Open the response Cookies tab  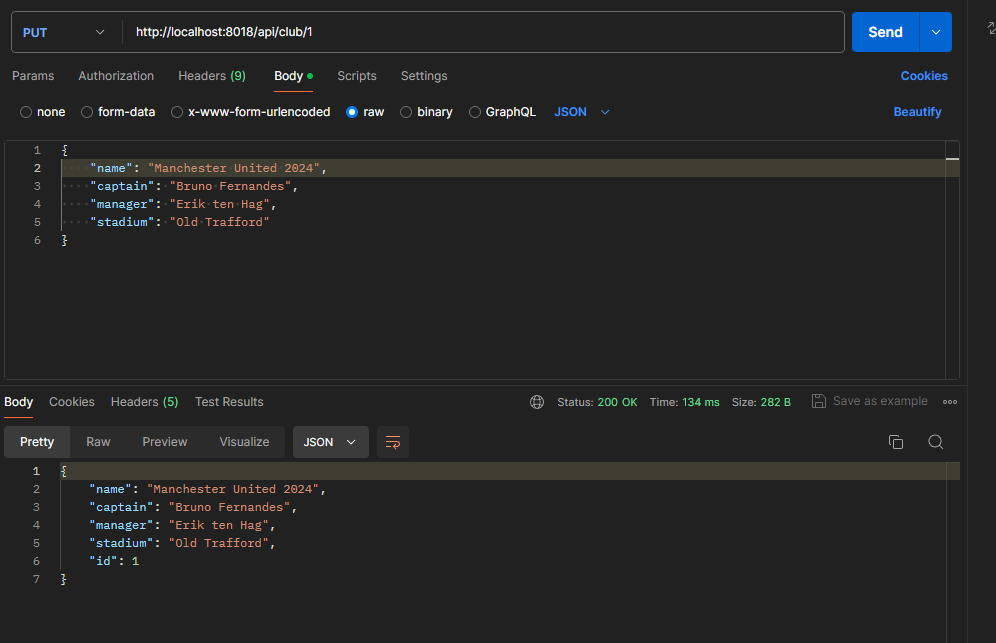72,402
